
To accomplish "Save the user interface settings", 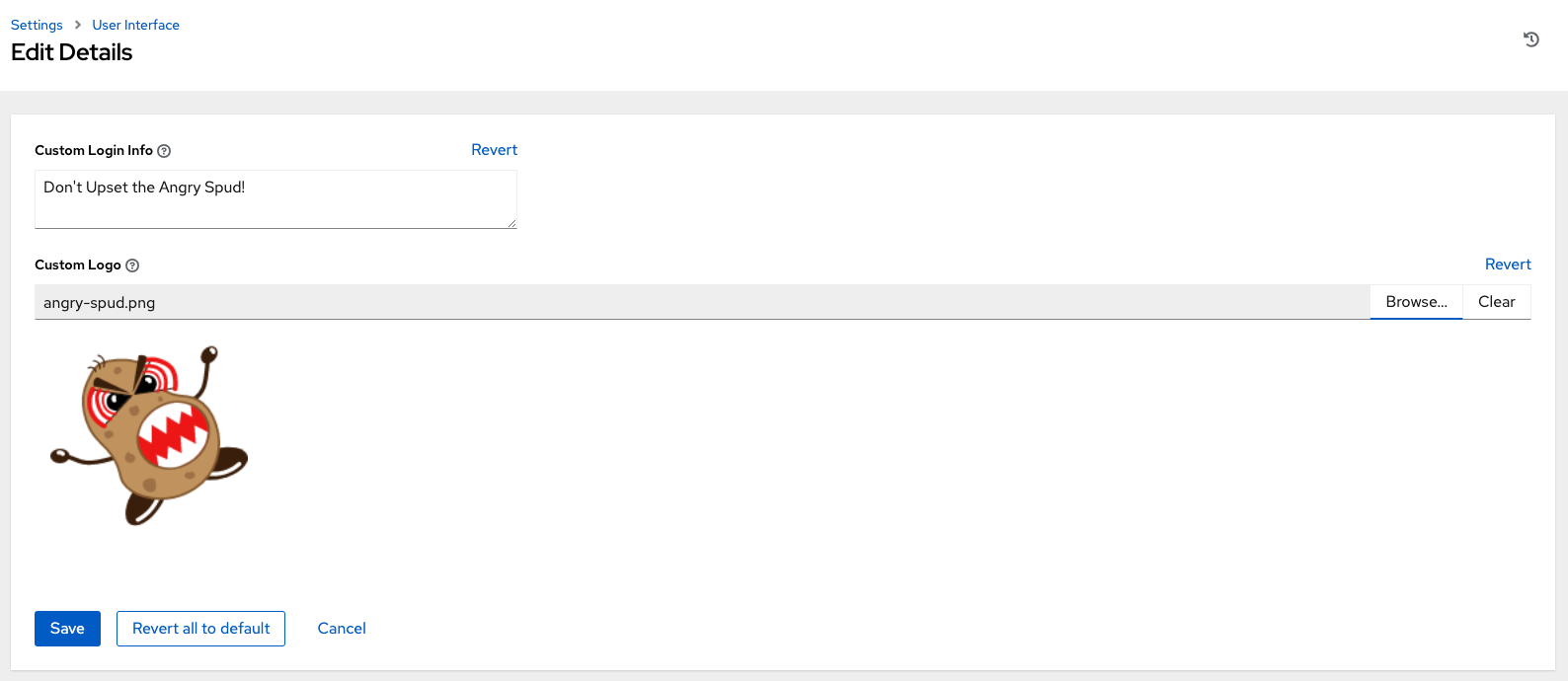I will 67,628.
